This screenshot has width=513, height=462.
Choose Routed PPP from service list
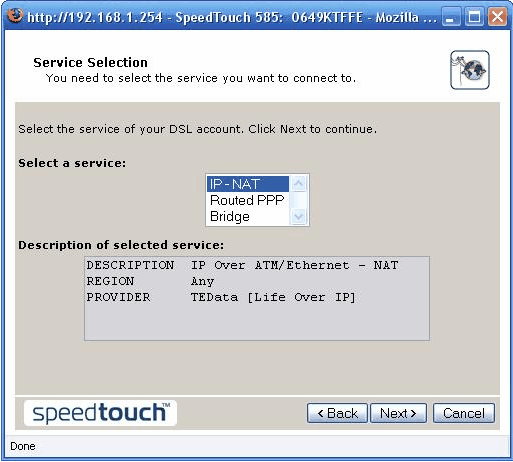tap(248, 200)
